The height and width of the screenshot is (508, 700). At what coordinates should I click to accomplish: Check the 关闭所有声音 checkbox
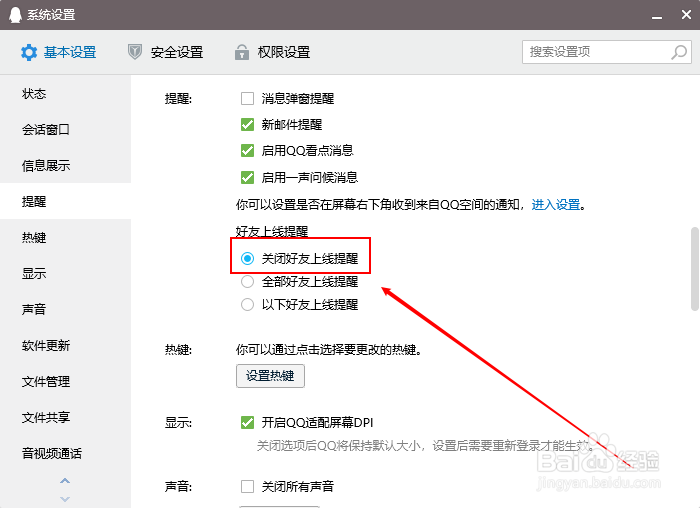coord(247,486)
